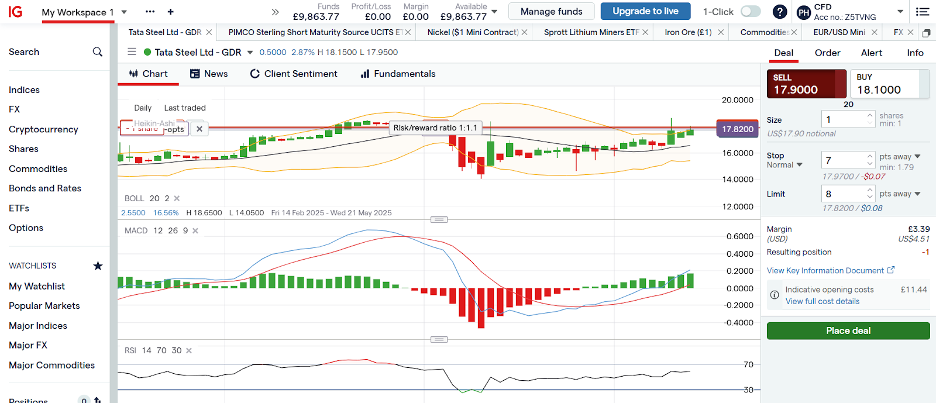Viewport: 936px width, 404px height.
Task: Focus the Size input field
Action: pos(842,119)
